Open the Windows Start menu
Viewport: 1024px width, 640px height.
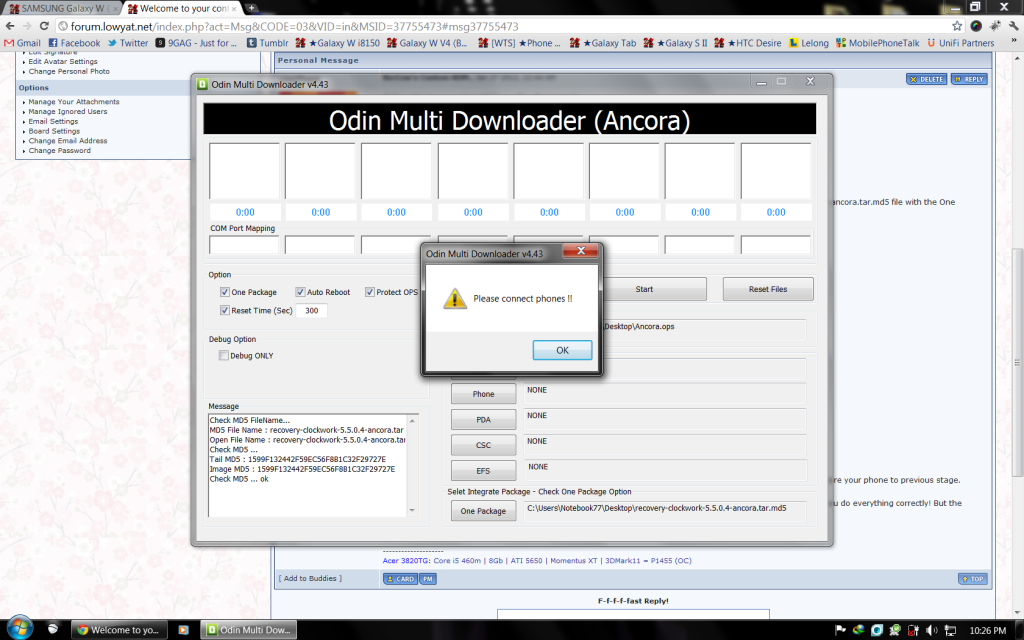coord(20,628)
